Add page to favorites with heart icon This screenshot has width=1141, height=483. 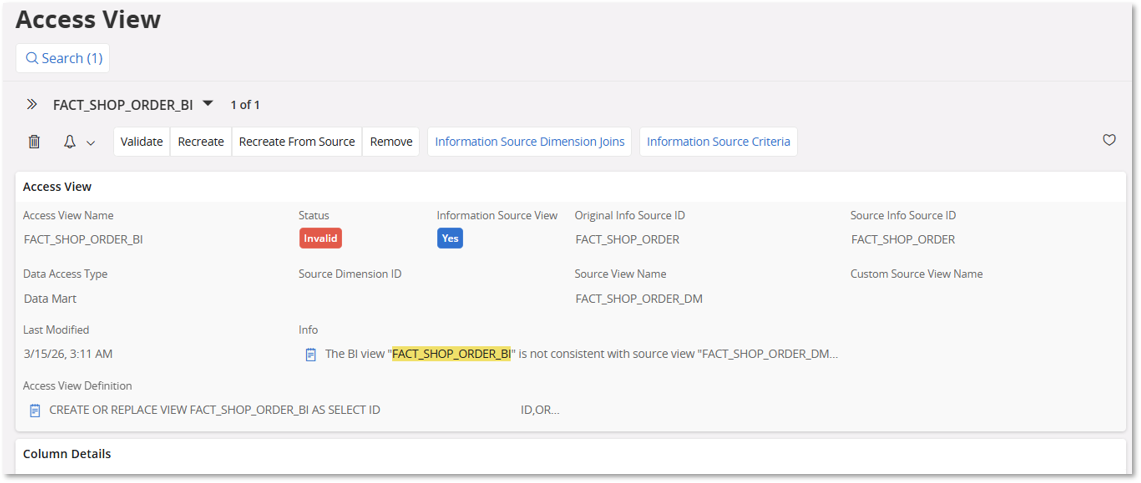(1109, 140)
